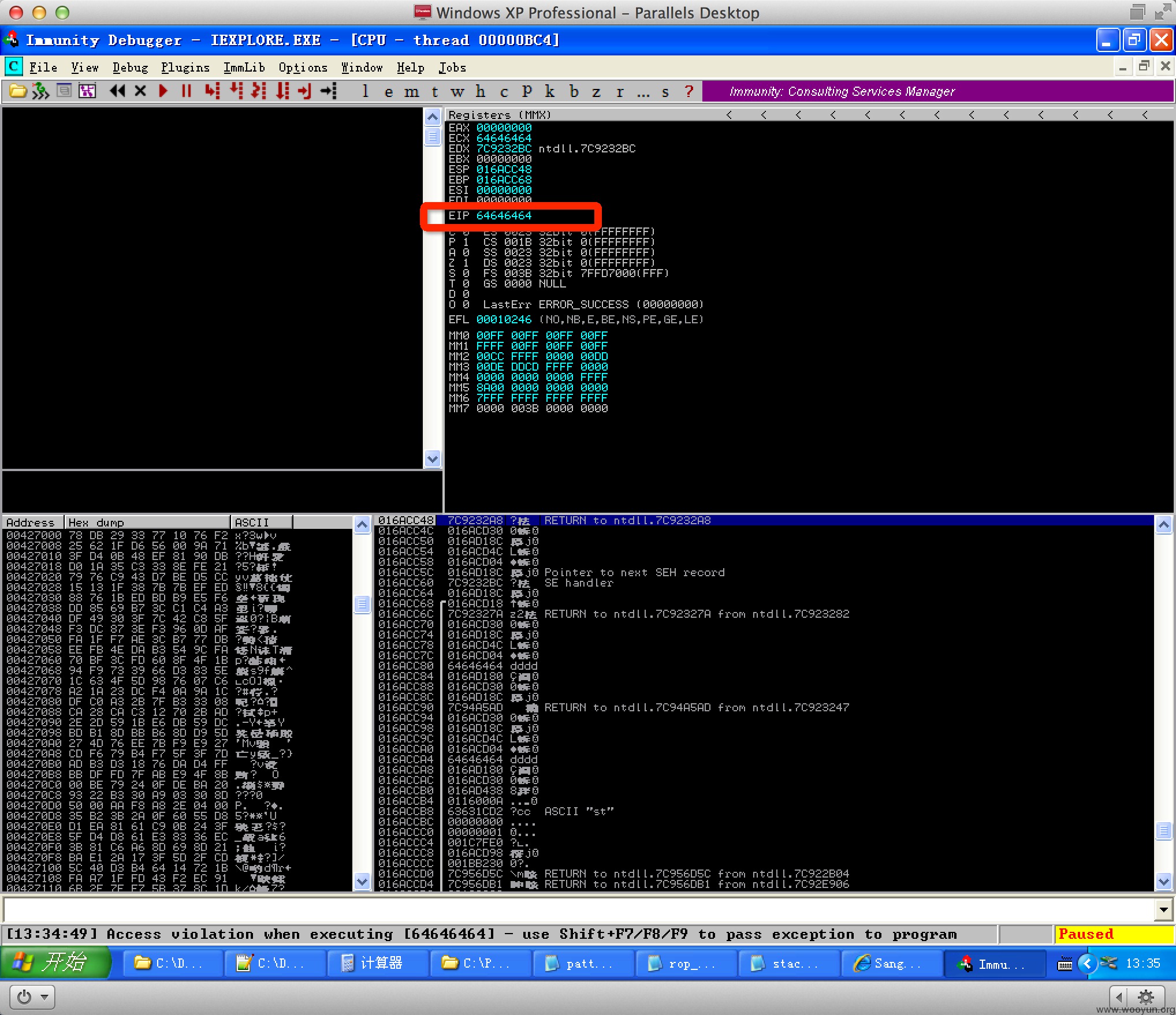The image size is (1176, 1015).
Task: Click the Immunity Consulting Services Manager banner
Action: 937,91
